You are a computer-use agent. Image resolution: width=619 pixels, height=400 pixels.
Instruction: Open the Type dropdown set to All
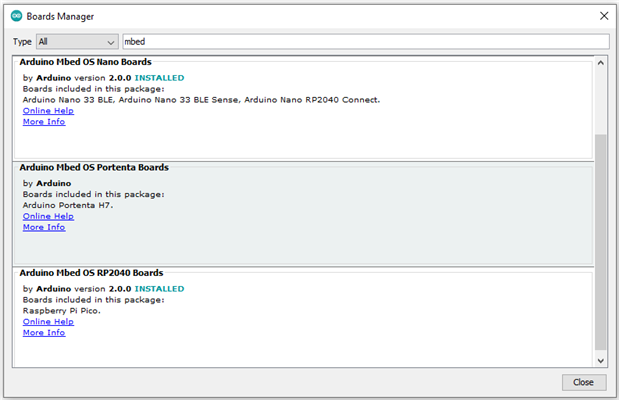tap(77, 41)
